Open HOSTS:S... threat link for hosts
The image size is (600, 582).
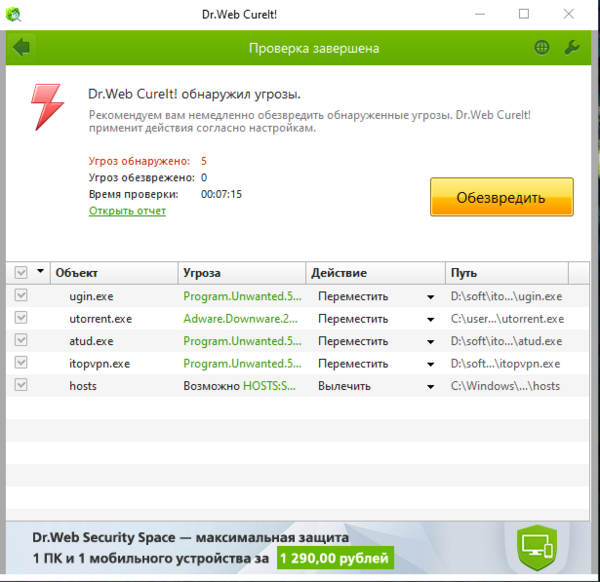[x=269, y=386]
